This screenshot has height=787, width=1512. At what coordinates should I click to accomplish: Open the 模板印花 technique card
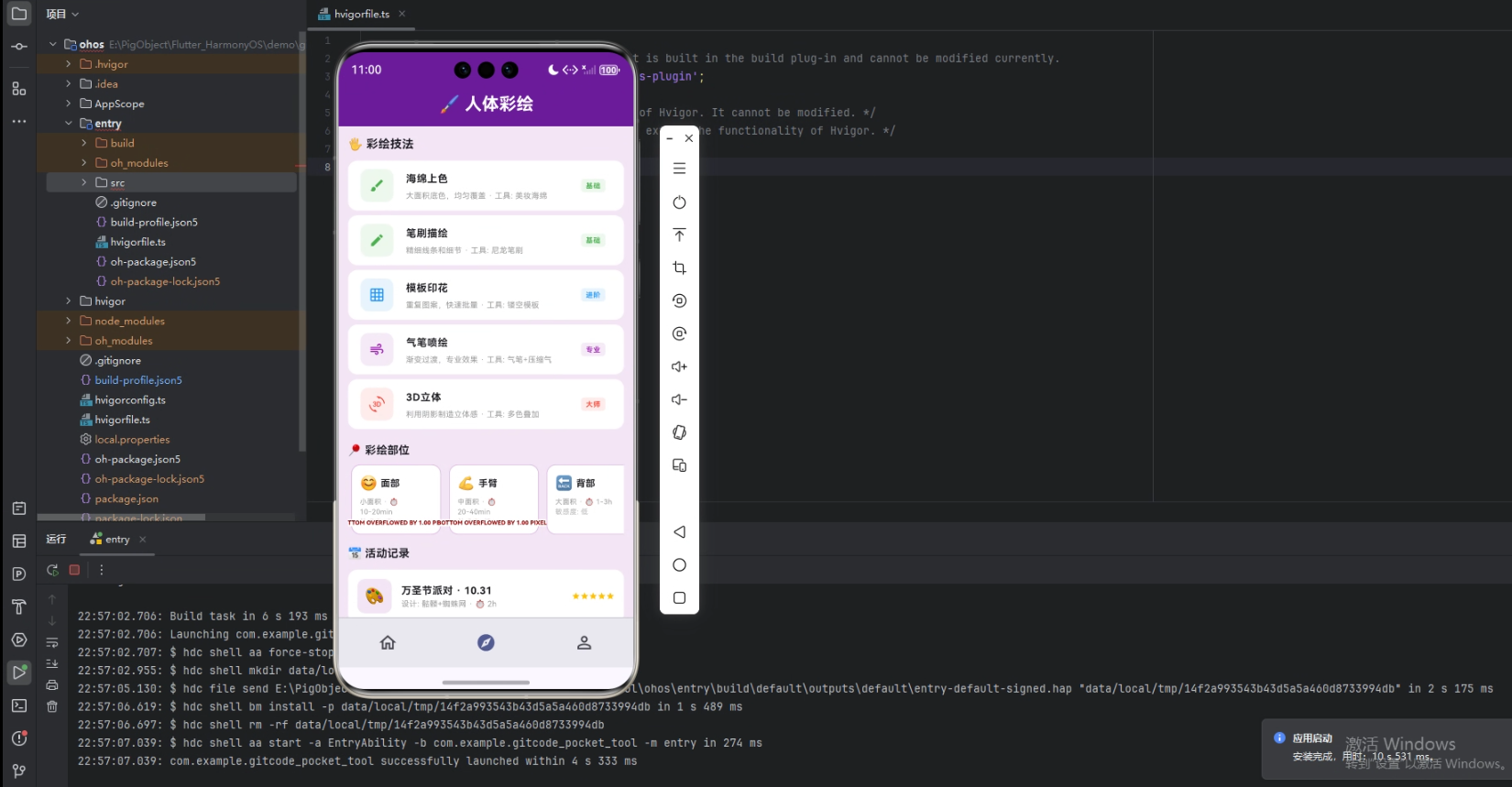(486, 295)
